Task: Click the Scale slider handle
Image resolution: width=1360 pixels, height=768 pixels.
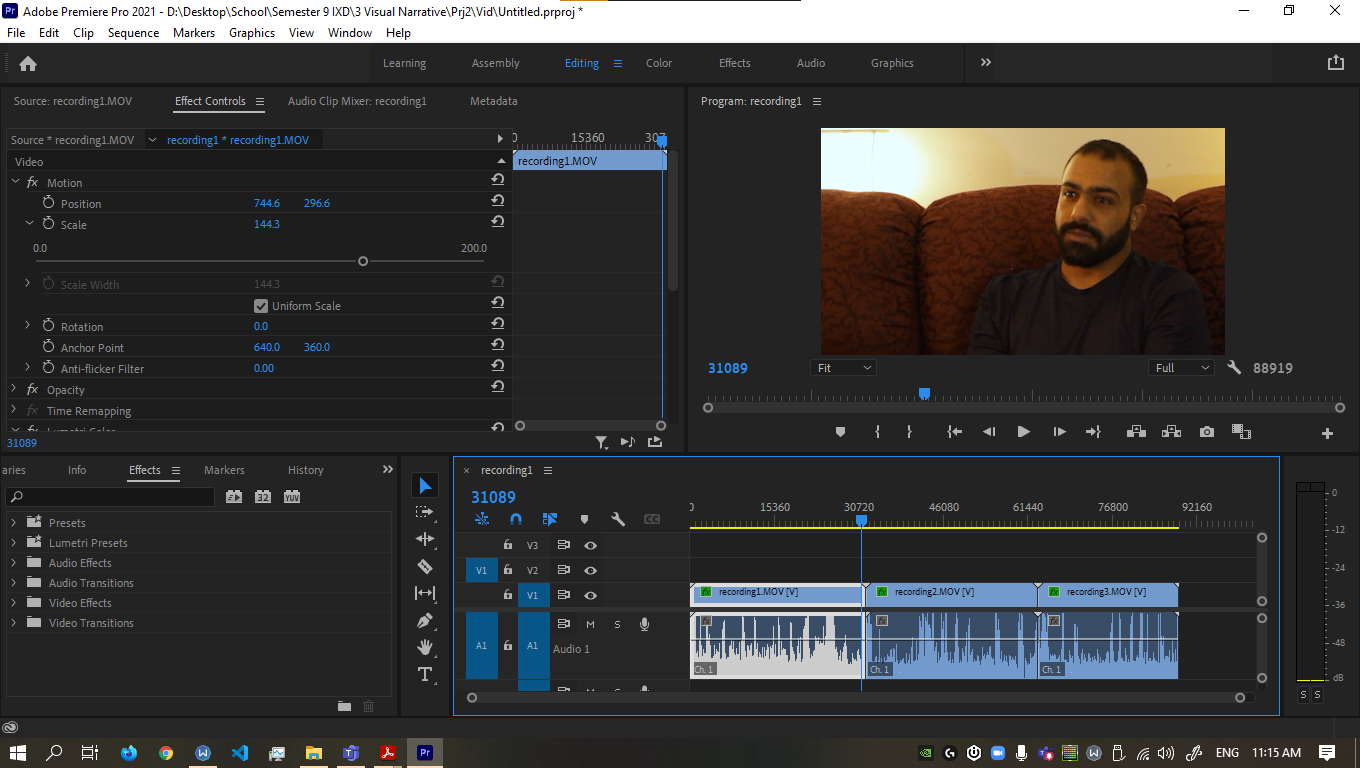Action: click(363, 261)
